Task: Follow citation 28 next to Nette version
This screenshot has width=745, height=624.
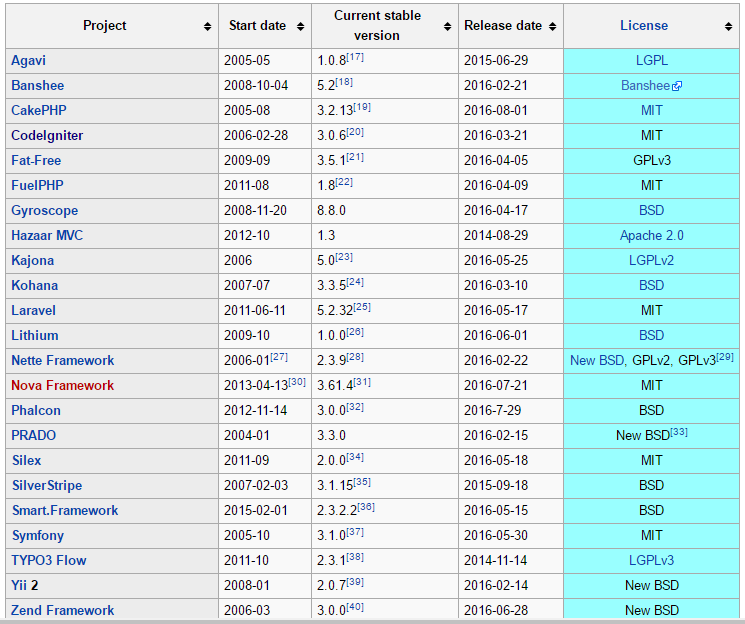Action: tap(355, 357)
